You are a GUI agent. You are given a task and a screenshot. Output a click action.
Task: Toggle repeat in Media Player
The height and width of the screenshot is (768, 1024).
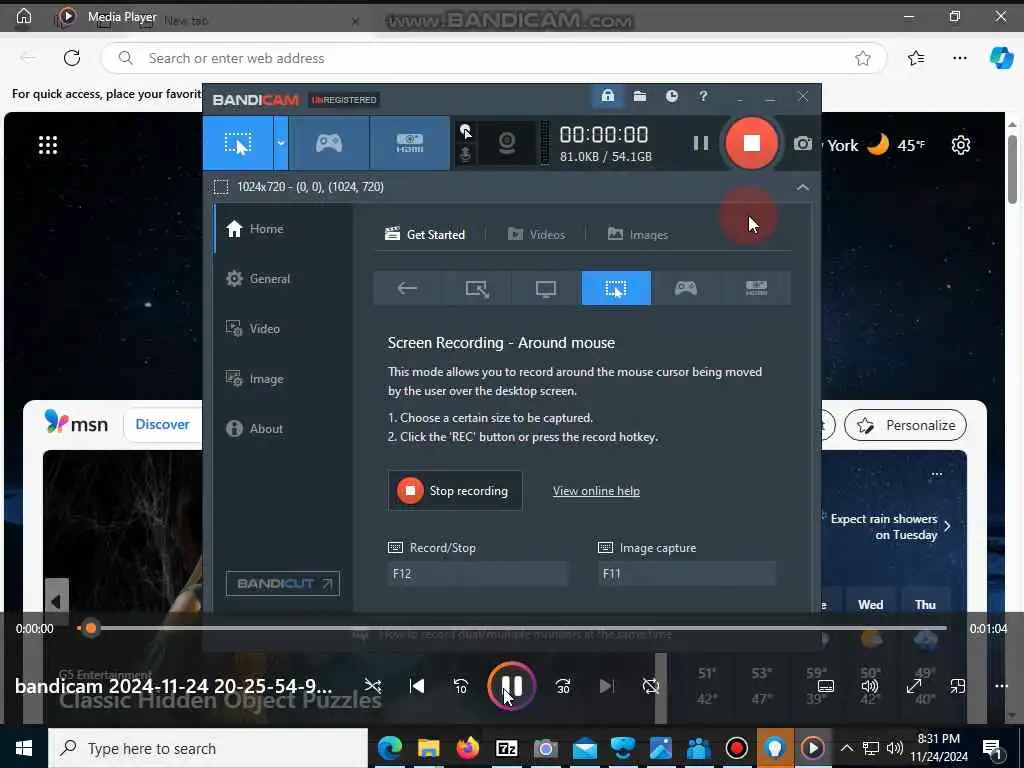650,686
